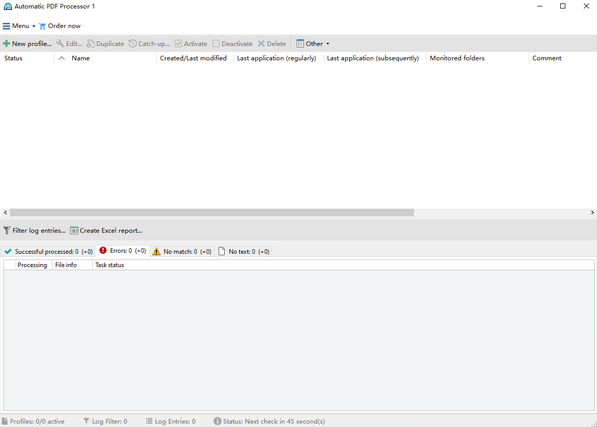Toggle the Activate checkbox button
Viewport: 597px width, 427px height.
pyautogui.click(x=191, y=44)
